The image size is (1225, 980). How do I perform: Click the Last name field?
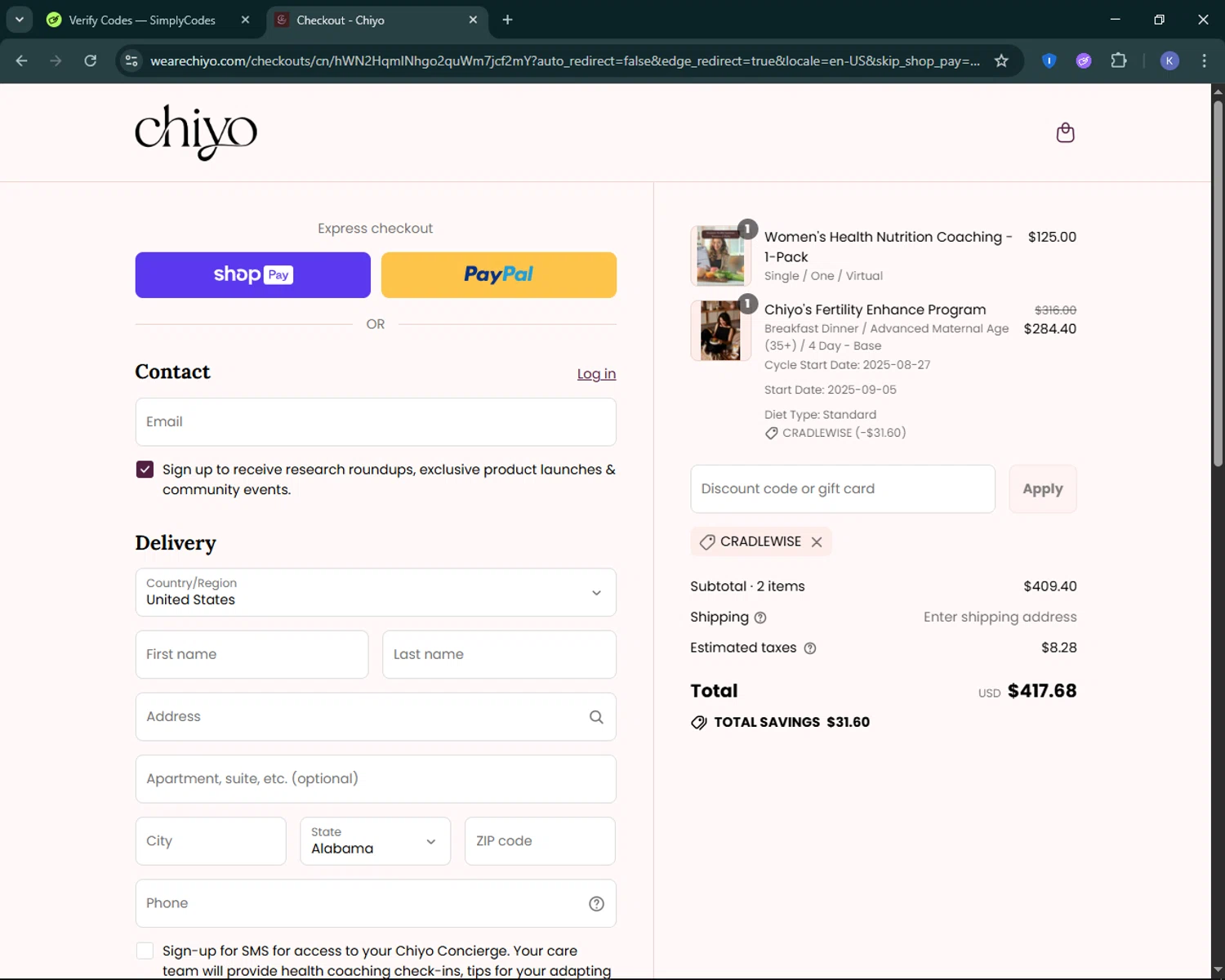click(x=499, y=654)
